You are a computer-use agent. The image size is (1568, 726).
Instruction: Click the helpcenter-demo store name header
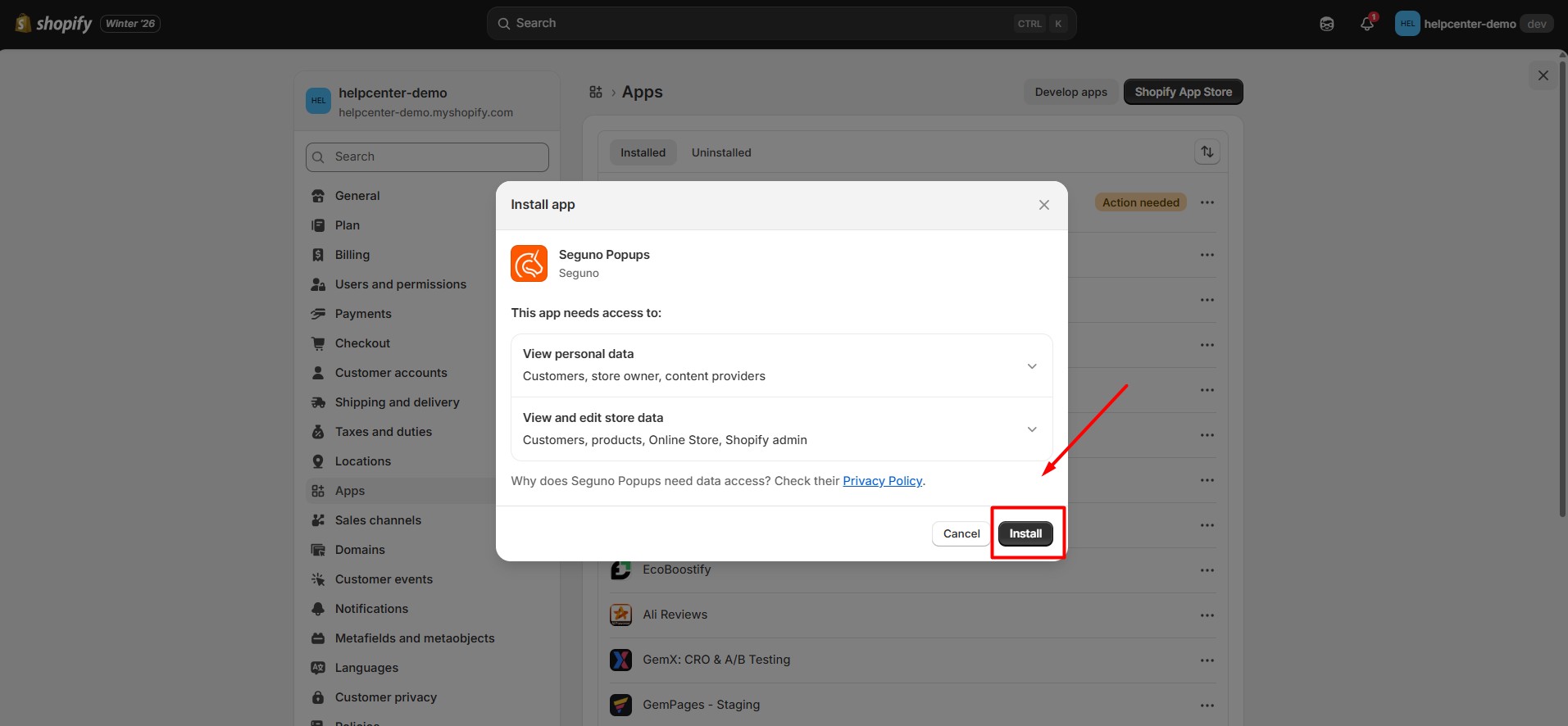393,93
